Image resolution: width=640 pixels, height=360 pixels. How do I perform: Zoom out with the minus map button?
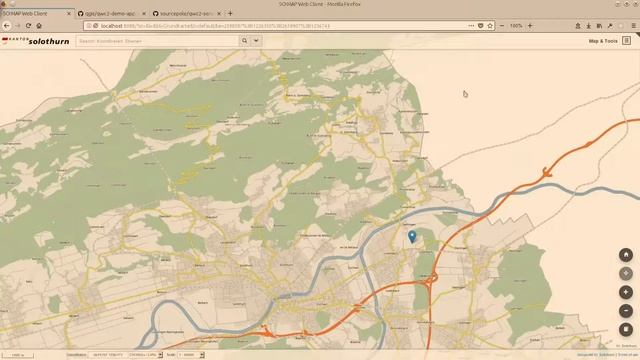tap(626, 311)
